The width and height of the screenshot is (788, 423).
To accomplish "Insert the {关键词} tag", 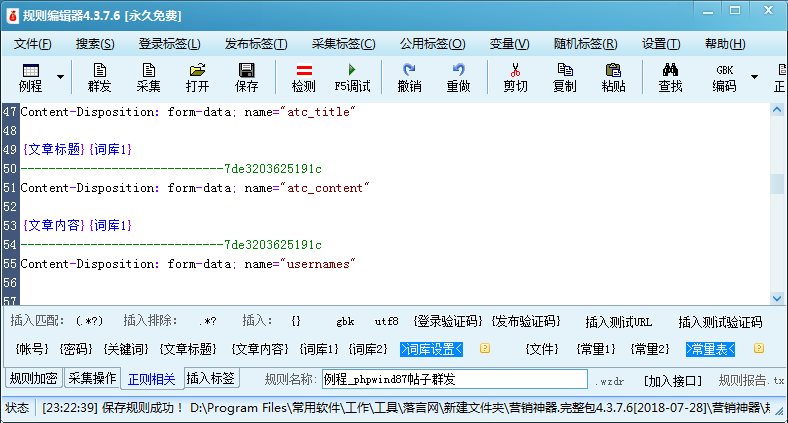I will 126,349.
